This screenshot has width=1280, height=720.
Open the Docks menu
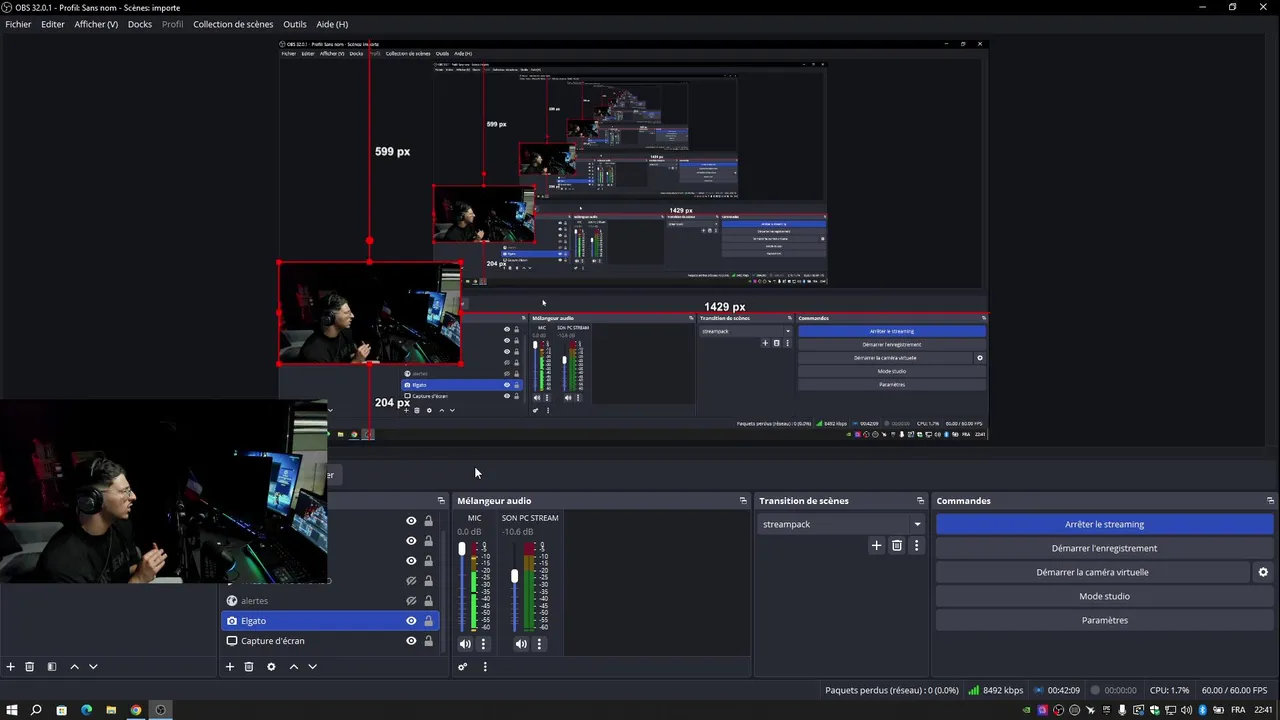(140, 24)
